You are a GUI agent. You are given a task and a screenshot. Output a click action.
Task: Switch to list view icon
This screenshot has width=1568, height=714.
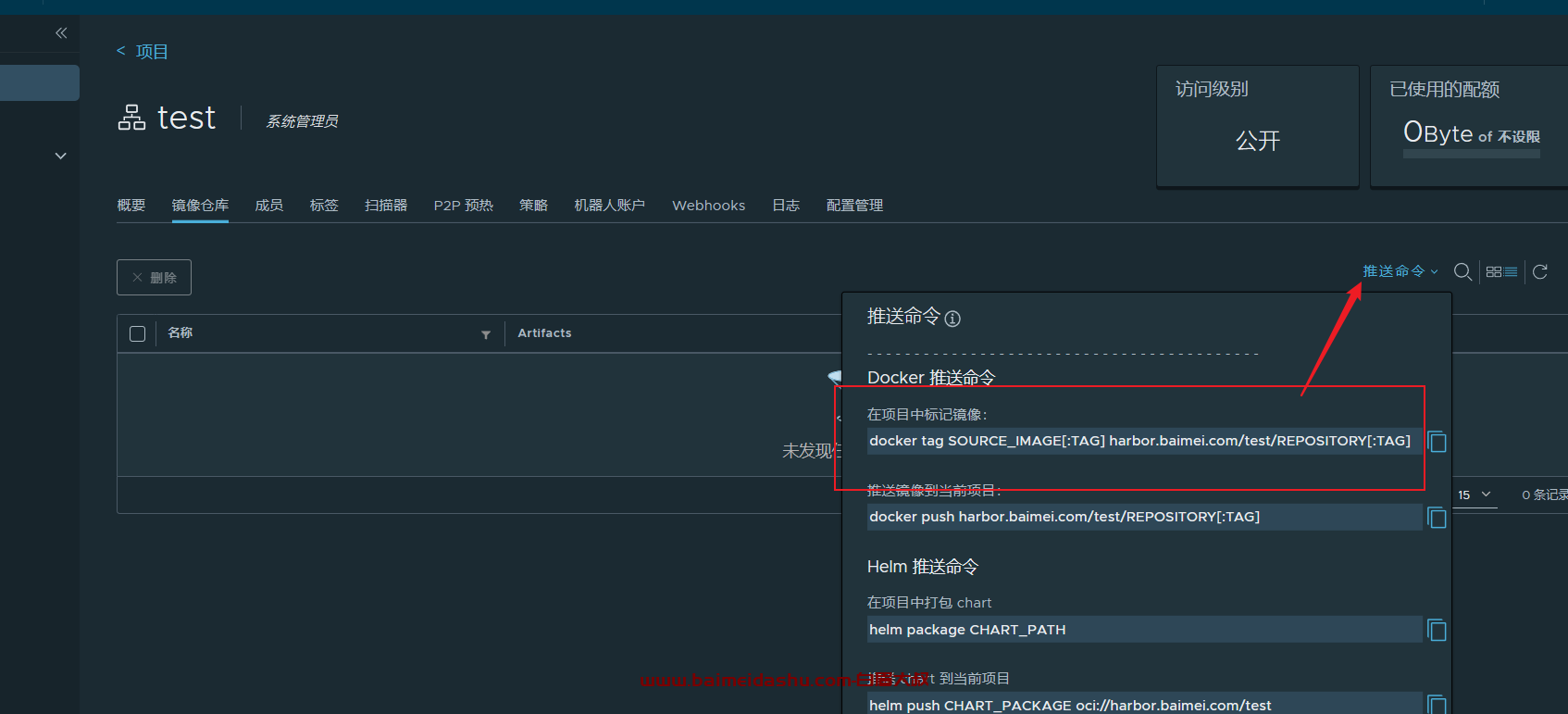tap(1511, 271)
